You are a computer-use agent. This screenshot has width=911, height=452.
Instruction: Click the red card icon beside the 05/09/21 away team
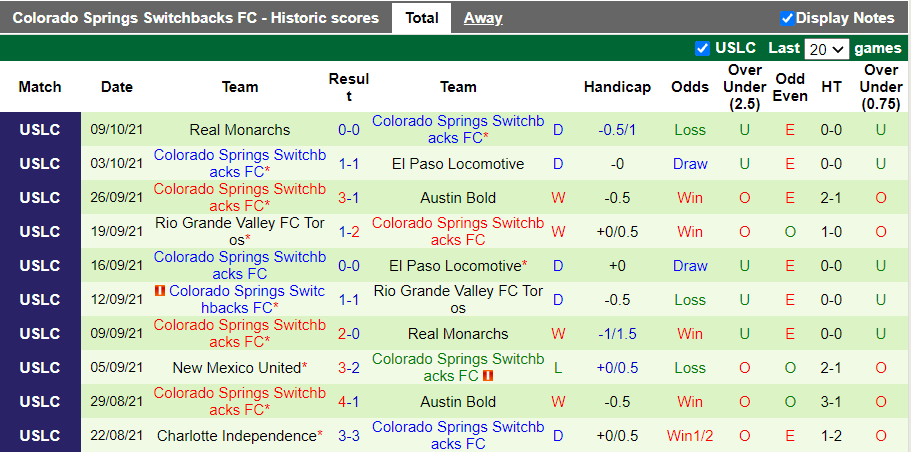click(x=488, y=376)
